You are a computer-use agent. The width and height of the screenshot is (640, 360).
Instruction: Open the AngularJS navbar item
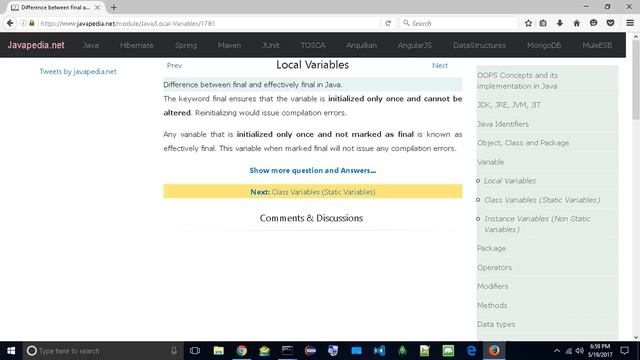pyautogui.click(x=415, y=45)
